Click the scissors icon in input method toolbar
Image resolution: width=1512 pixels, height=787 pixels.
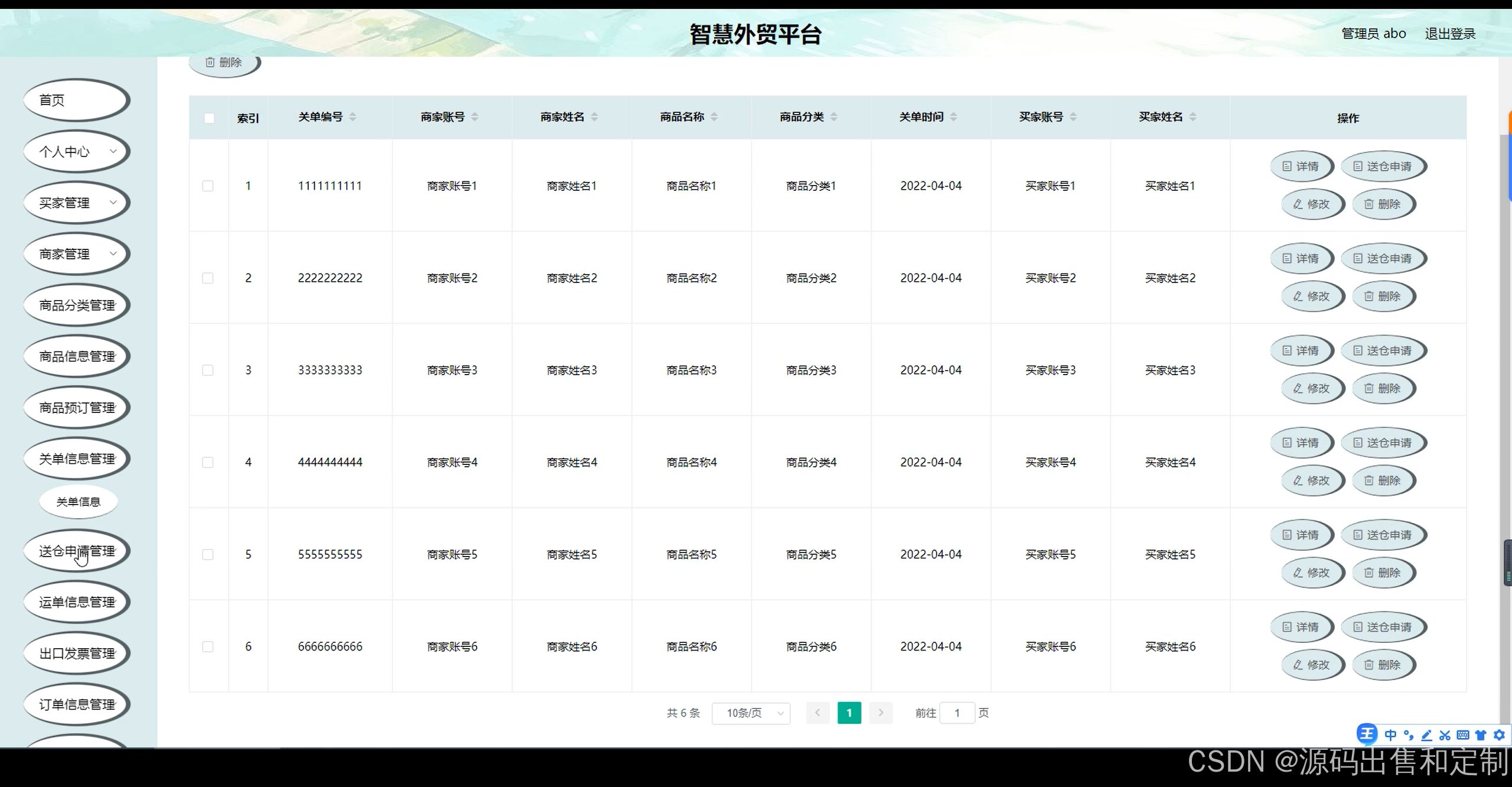point(1445,735)
